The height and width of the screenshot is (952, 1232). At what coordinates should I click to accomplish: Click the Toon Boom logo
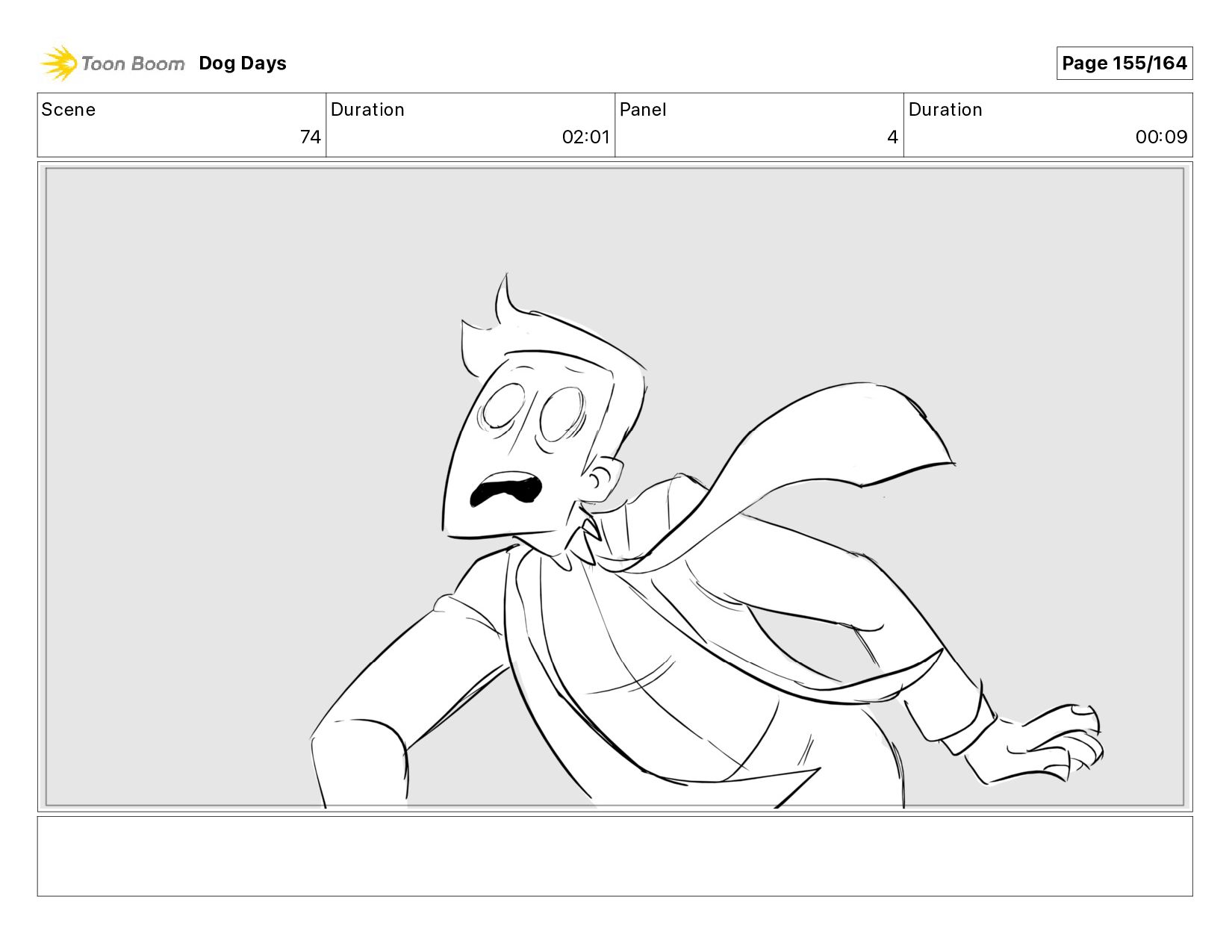112,63
